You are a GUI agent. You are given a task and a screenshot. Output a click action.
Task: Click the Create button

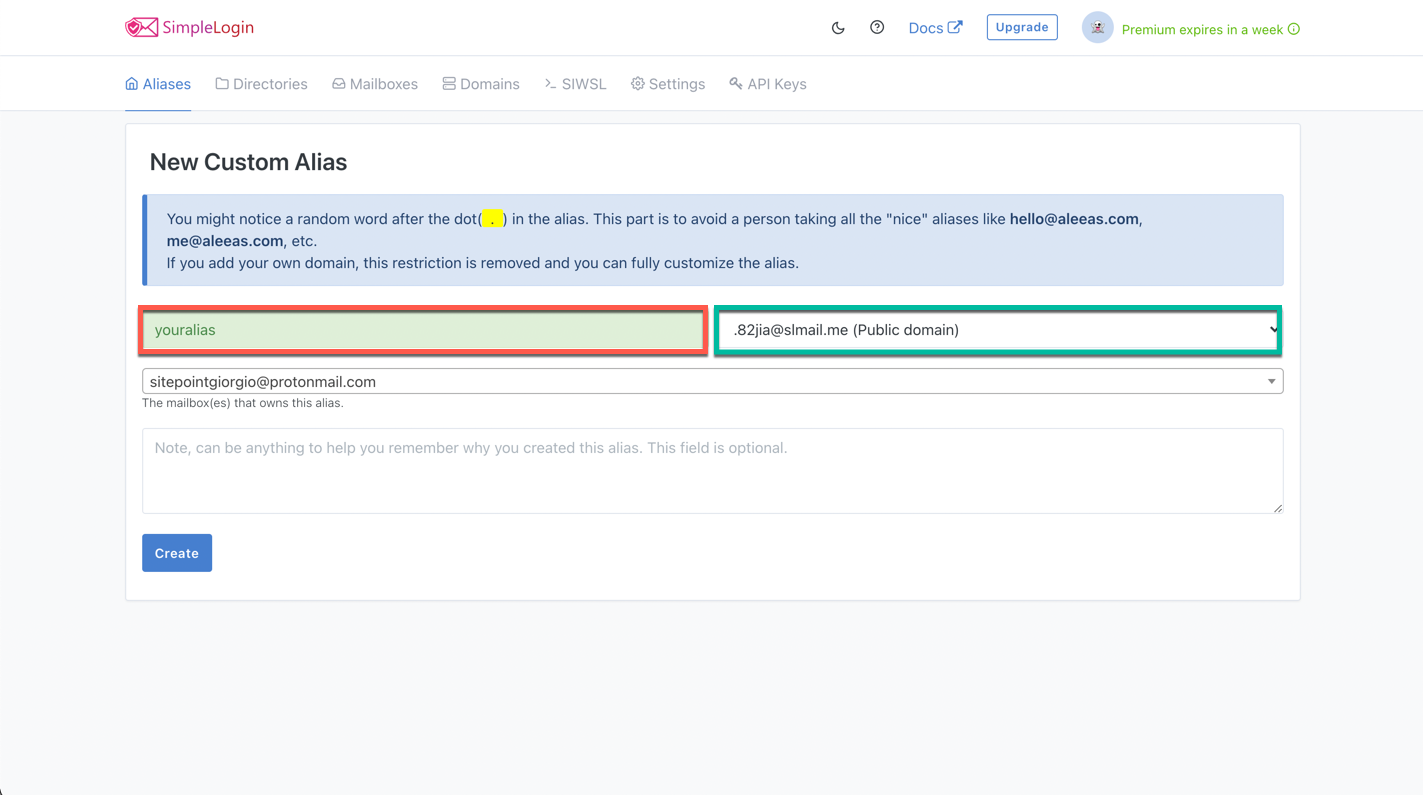(177, 553)
